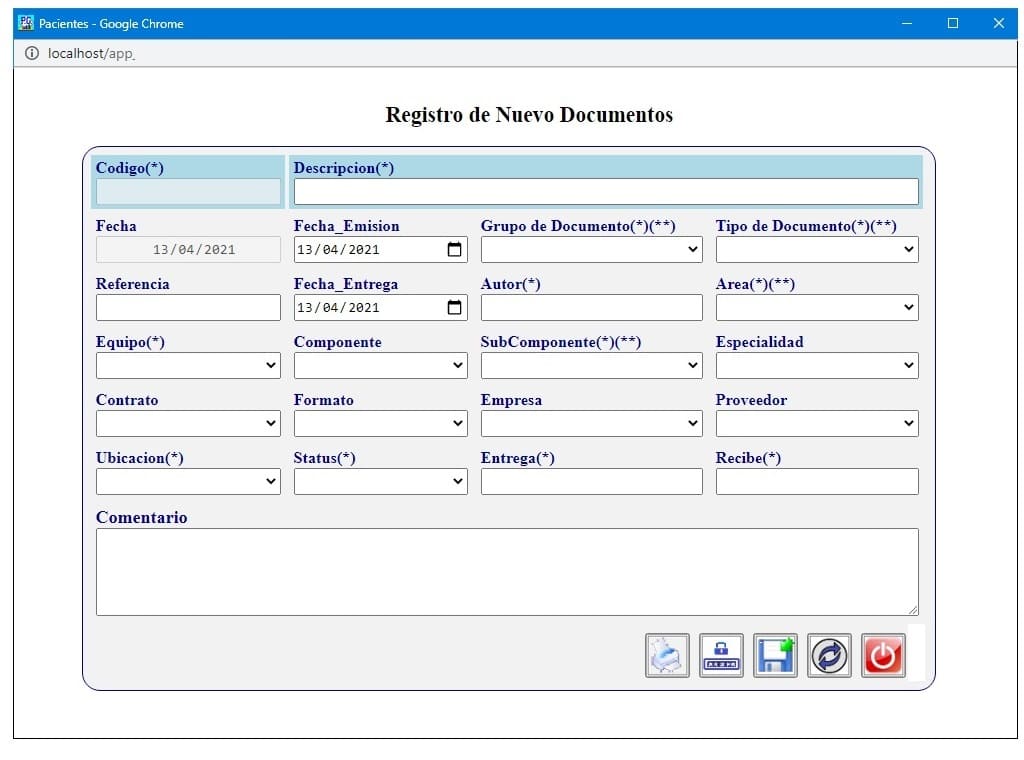
Task: Expand the Status dropdown
Action: click(381, 481)
